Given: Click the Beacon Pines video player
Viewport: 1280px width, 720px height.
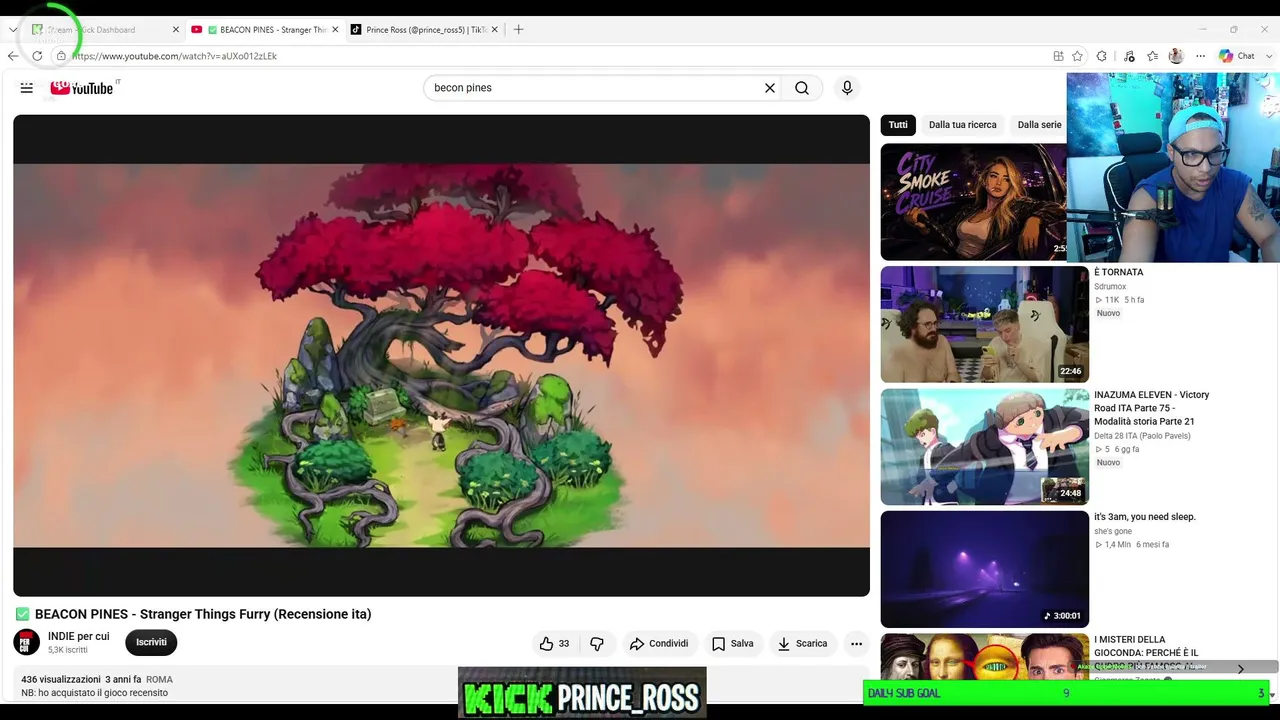Looking at the screenshot, I should [x=441, y=355].
